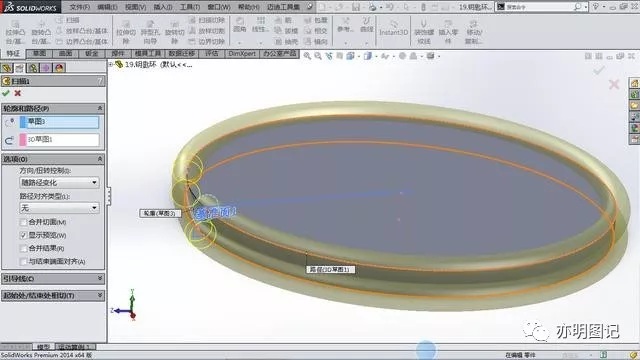Open the 方向/扭转控制 dropdown showing 随路径变化
The width and height of the screenshot is (640, 360).
click(59, 182)
